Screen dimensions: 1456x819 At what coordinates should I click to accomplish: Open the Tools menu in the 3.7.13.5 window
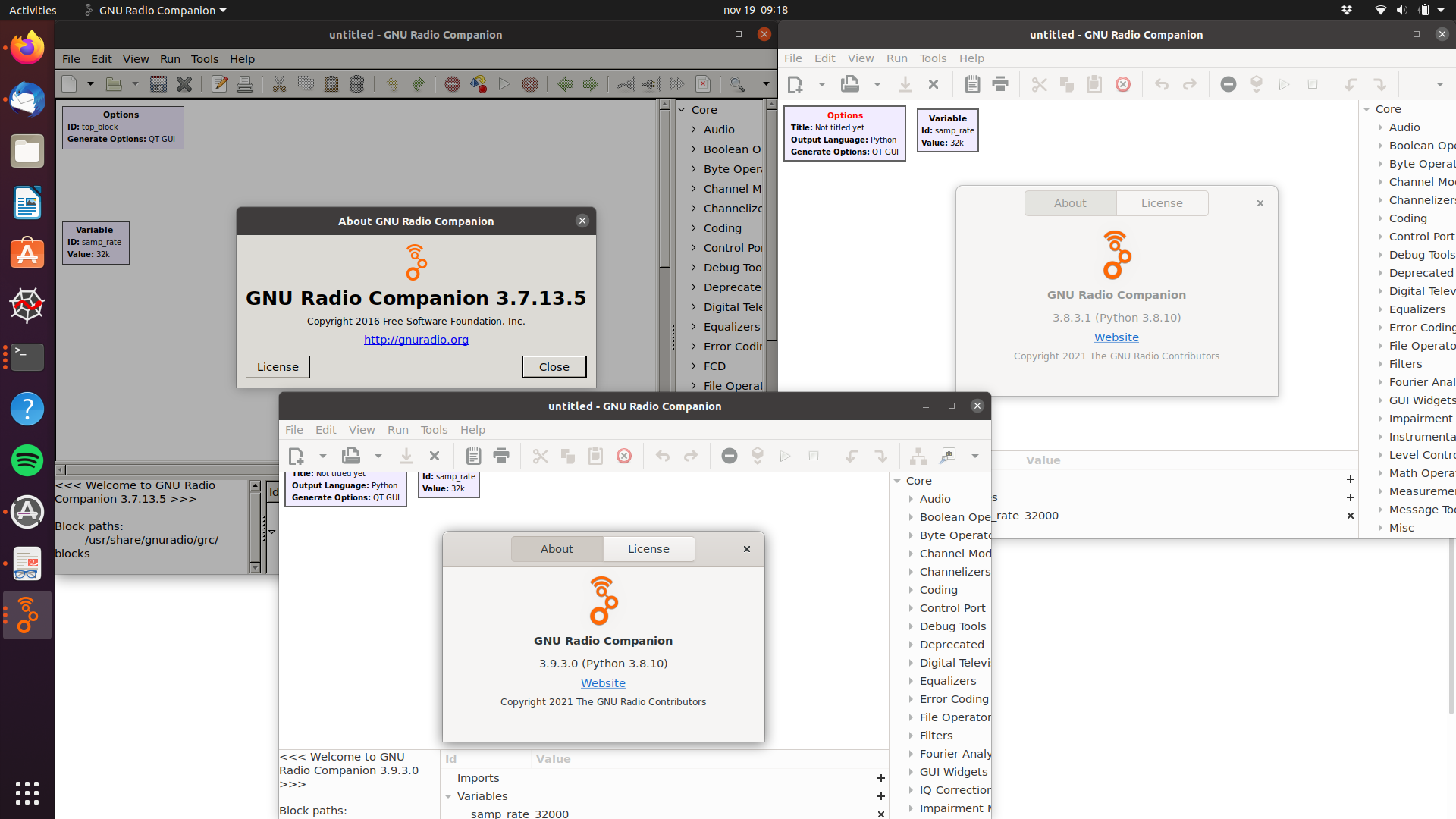204,59
